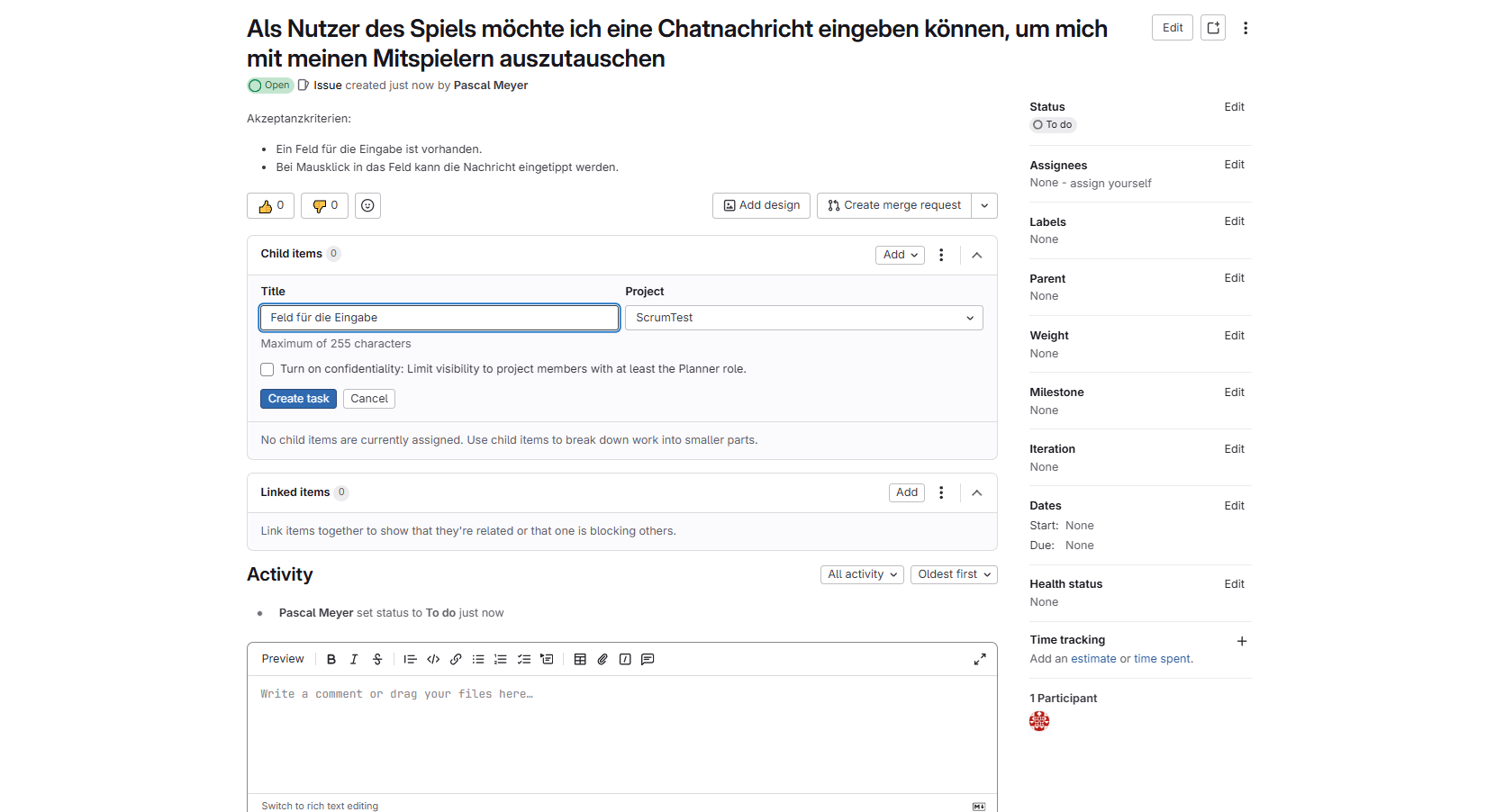Switch to the Preview tab

pyautogui.click(x=283, y=659)
